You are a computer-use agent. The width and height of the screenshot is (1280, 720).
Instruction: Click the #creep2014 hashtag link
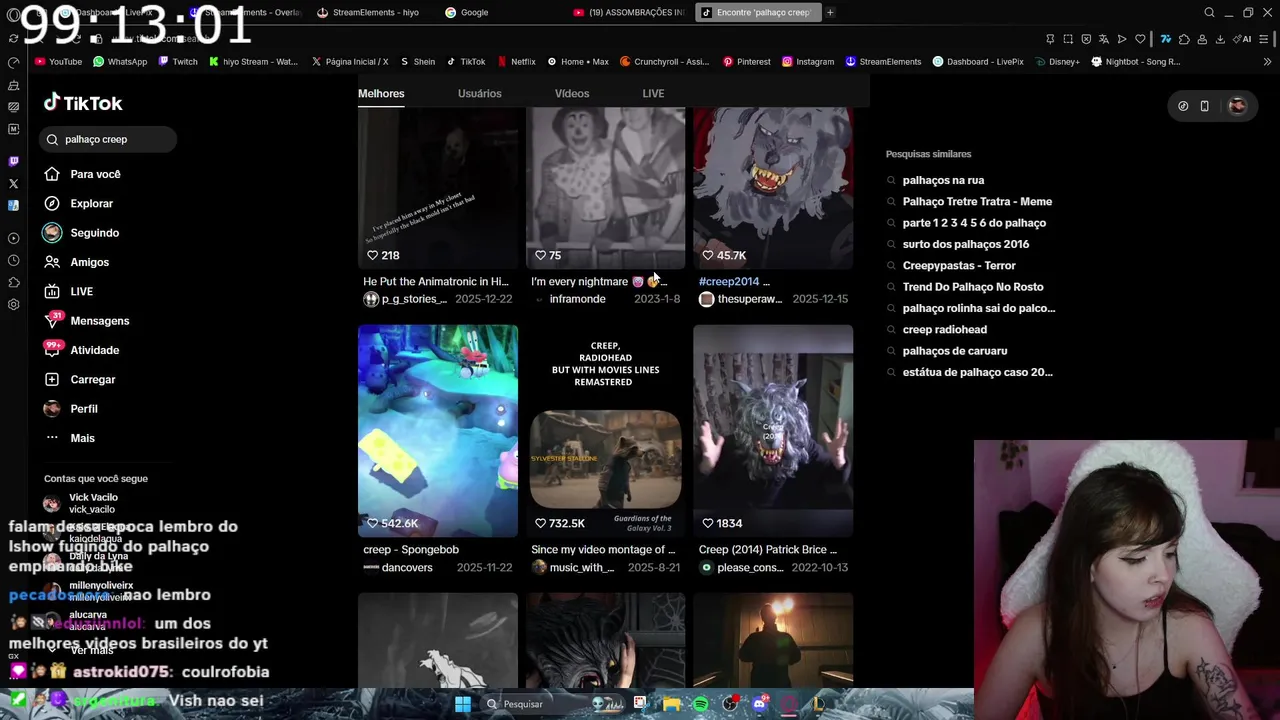click(728, 281)
